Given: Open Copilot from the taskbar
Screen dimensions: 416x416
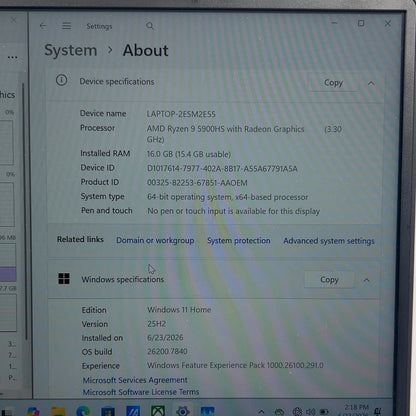Looking at the screenshot, I should click(x=33, y=411).
